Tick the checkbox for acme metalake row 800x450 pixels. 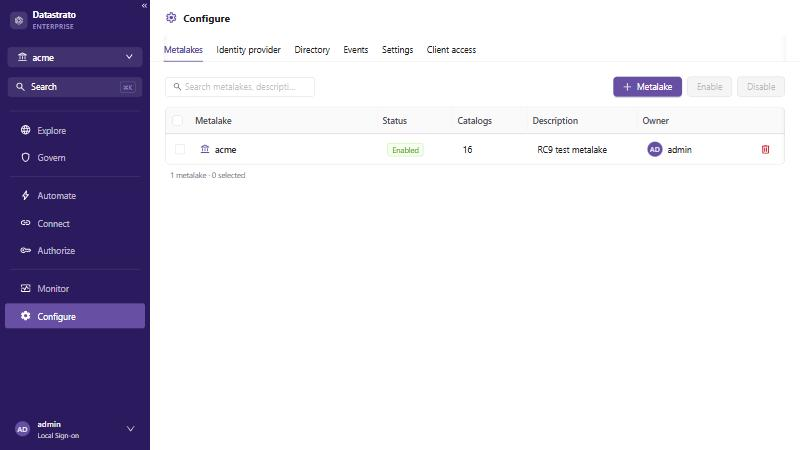180,149
